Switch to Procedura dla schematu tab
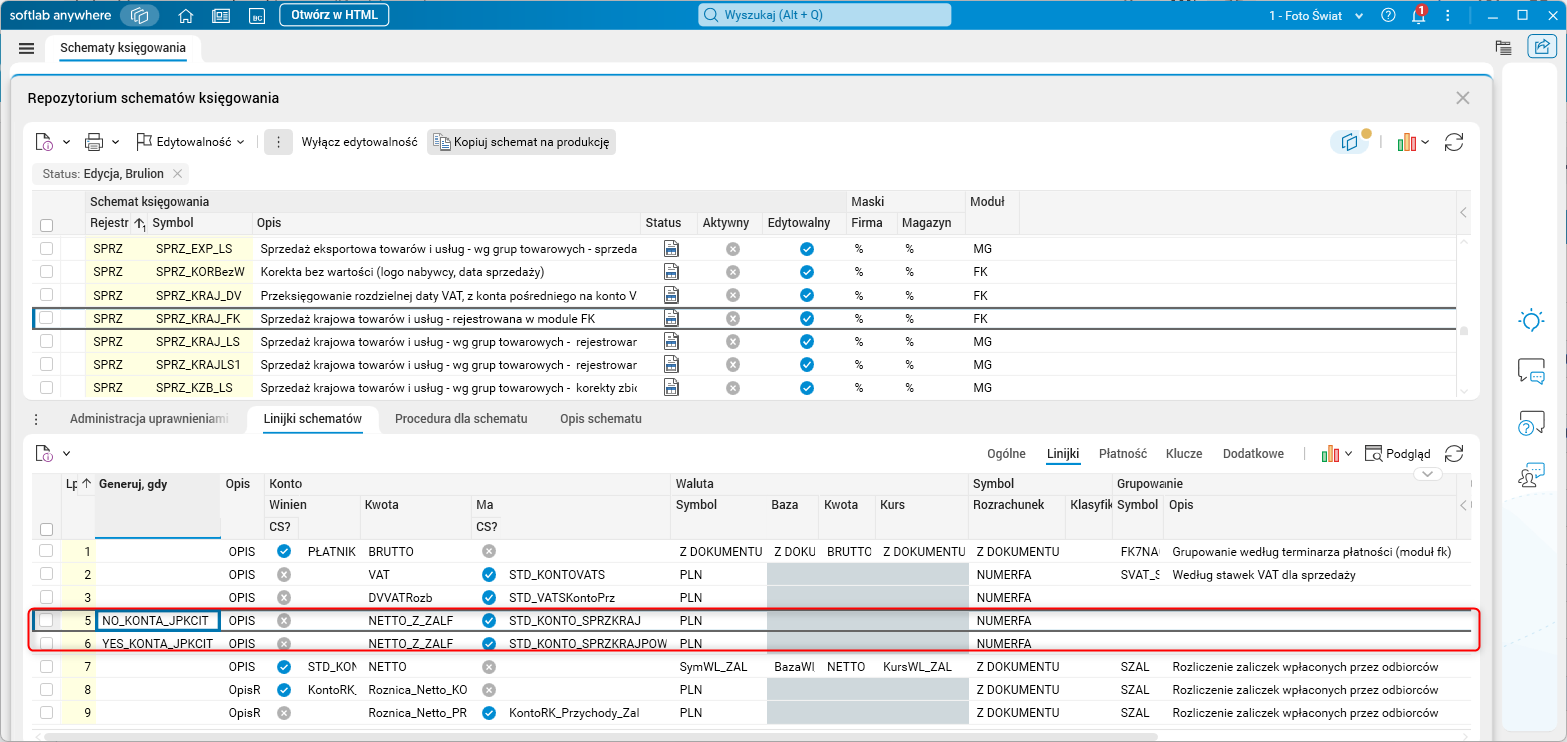1567x742 pixels. click(x=460, y=418)
